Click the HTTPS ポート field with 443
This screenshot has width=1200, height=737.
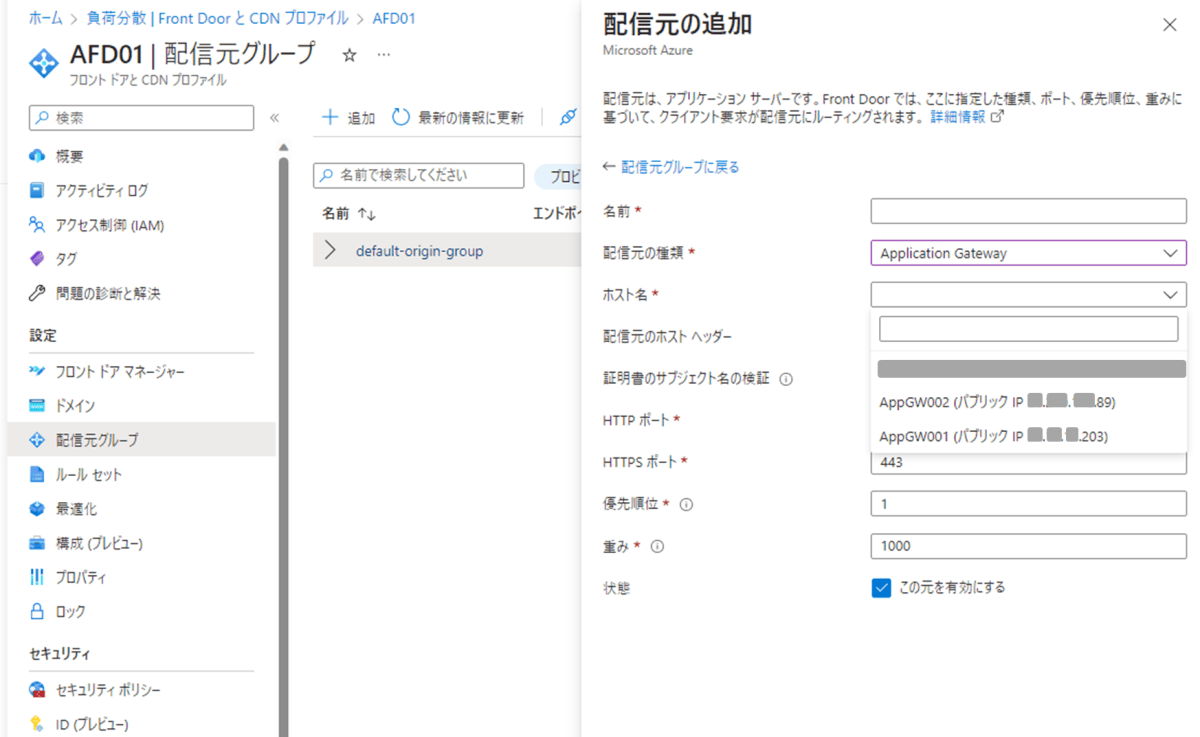tap(1028, 462)
